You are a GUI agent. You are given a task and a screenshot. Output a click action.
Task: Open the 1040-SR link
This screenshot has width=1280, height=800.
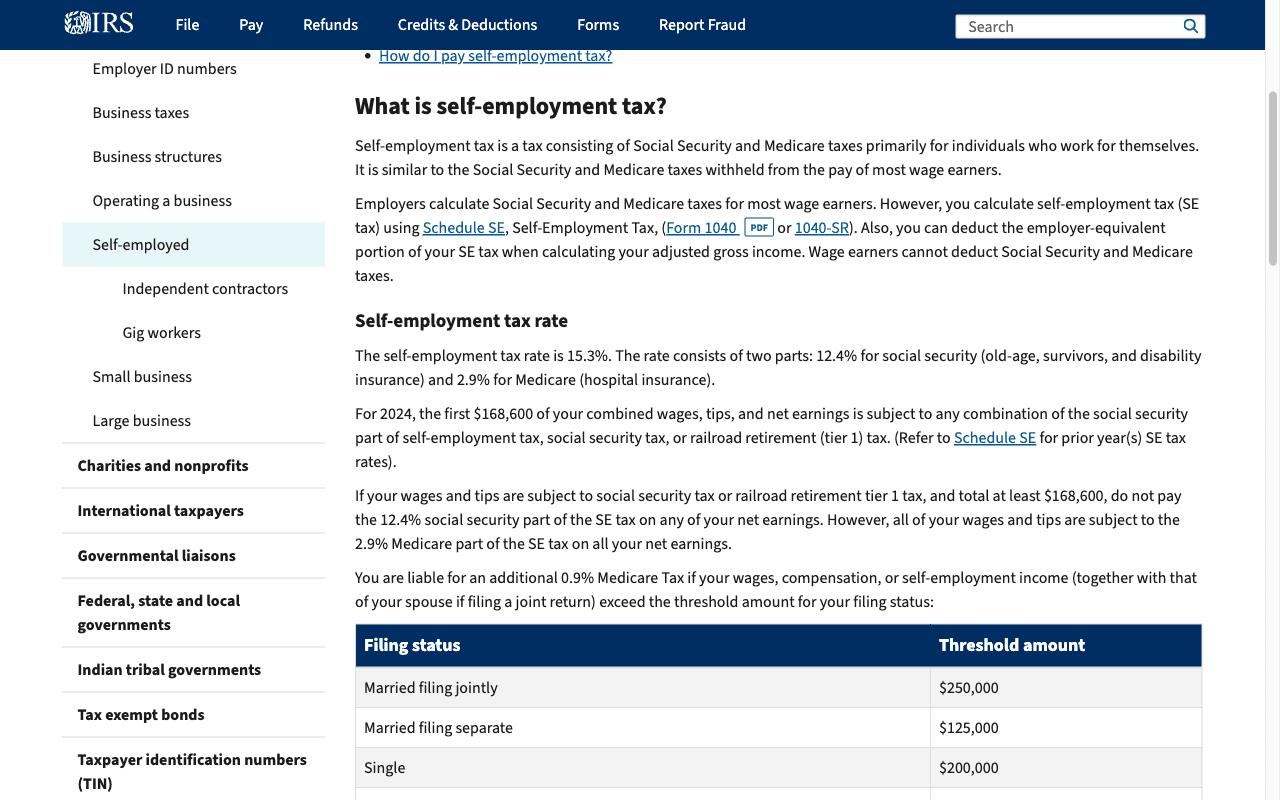click(x=822, y=228)
